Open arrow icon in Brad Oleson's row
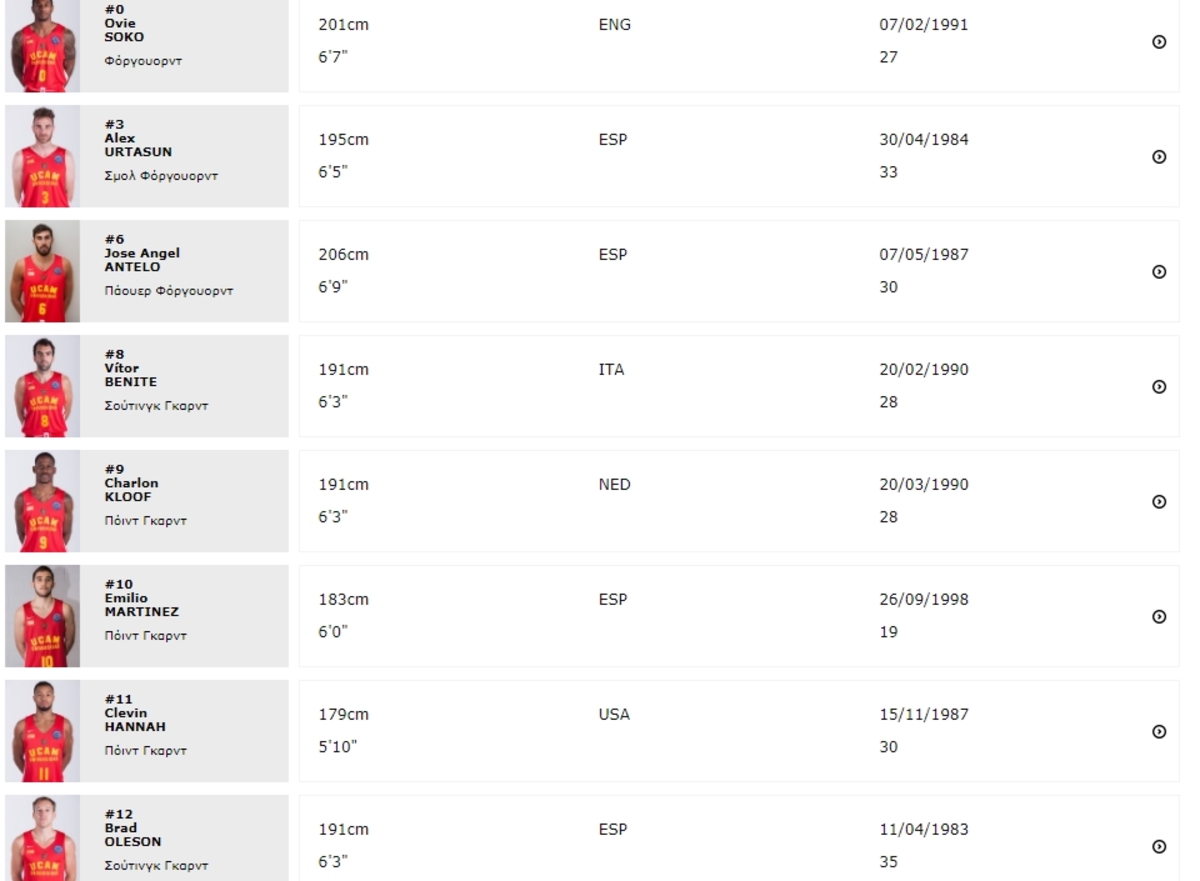The image size is (1200, 881). tap(1159, 847)
